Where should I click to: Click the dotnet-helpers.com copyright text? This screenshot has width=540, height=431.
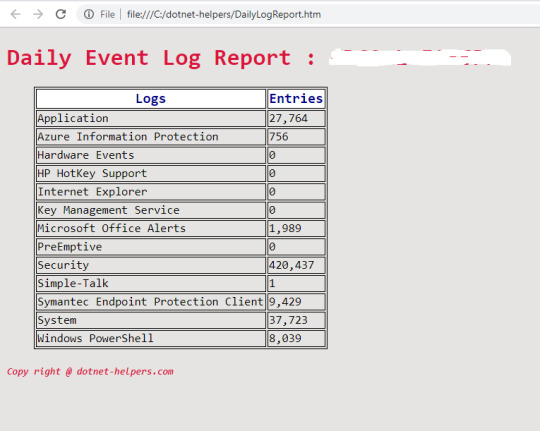click(x=90, y=372)
